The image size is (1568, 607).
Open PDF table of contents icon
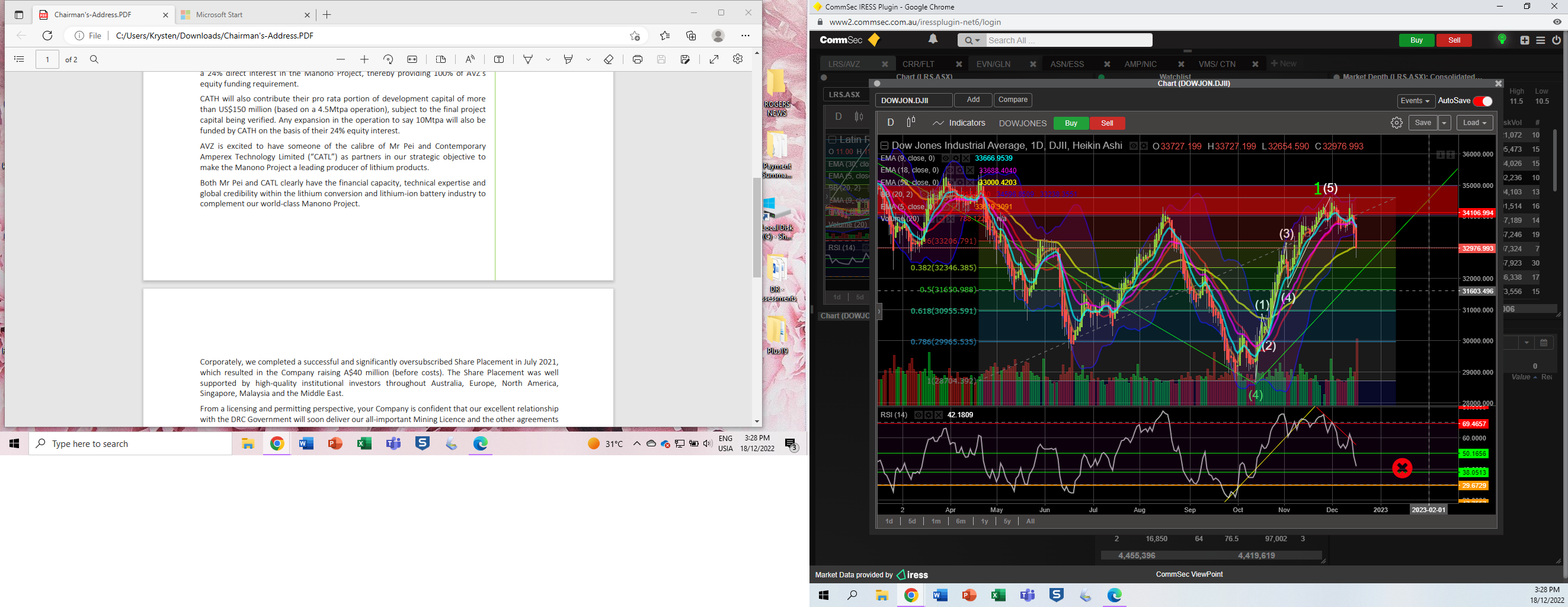(x=20, y=59)
